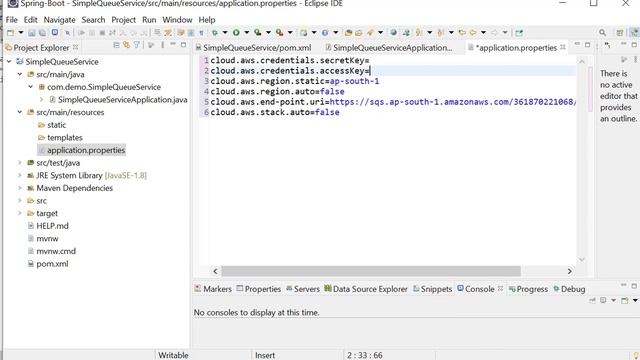The image size is (640, 360).
Task: Click the editor horizontal scrollbar thumb
Action: click(371, 271)
